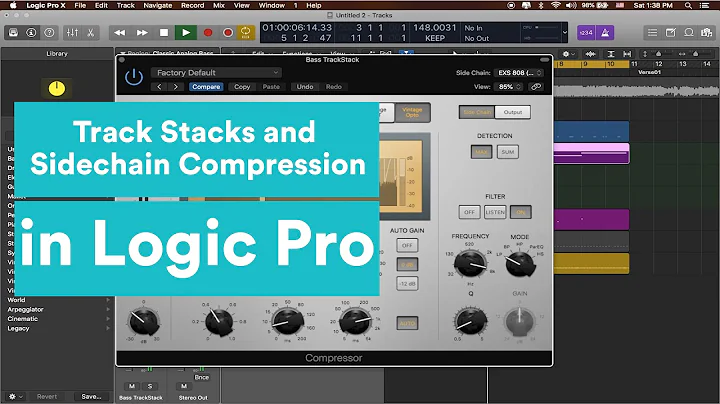Image resolution: width=720 pixels, height=404 pixels.
Task: Open the Note Pads icon
Action: 670,33
